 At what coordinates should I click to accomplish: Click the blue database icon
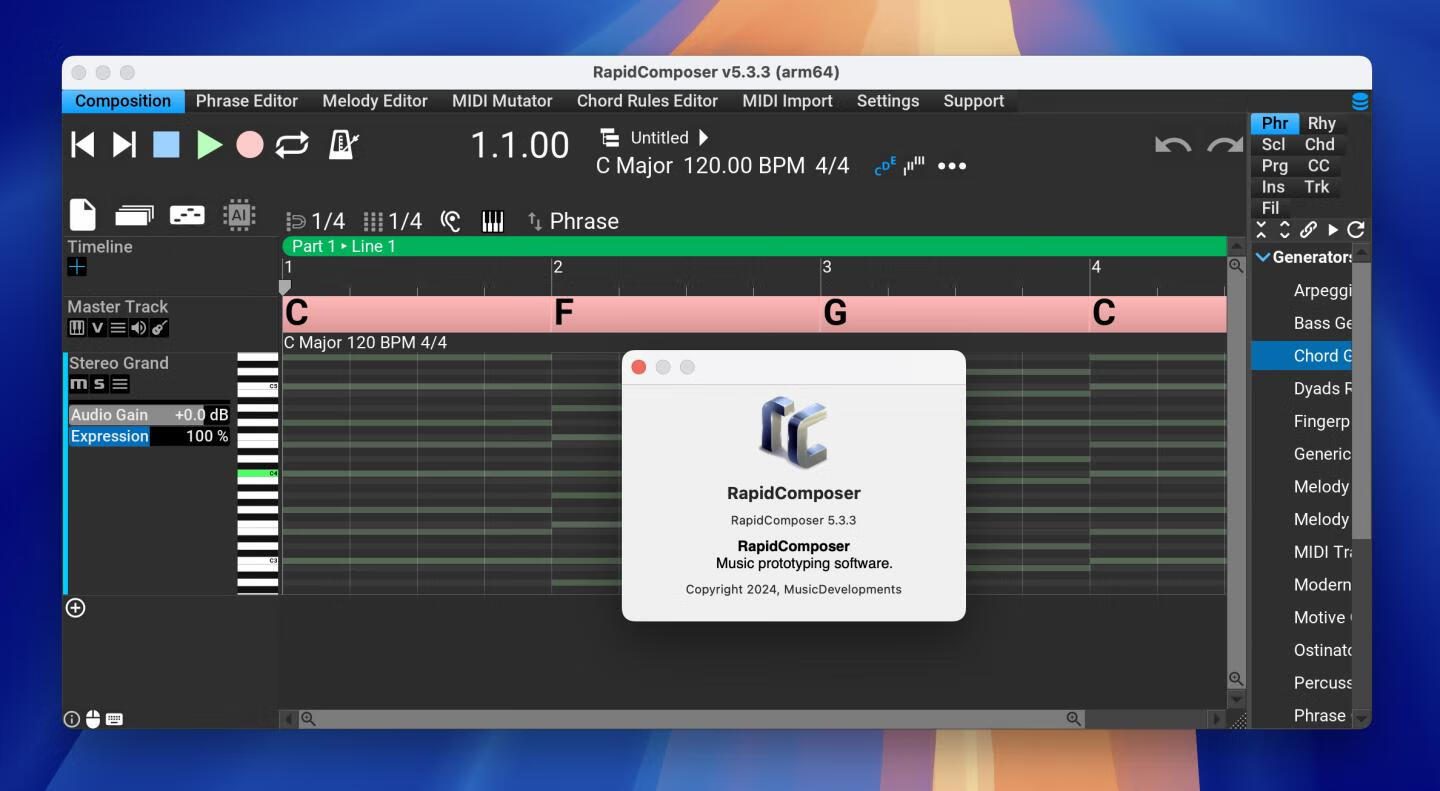click(1360, 101)
